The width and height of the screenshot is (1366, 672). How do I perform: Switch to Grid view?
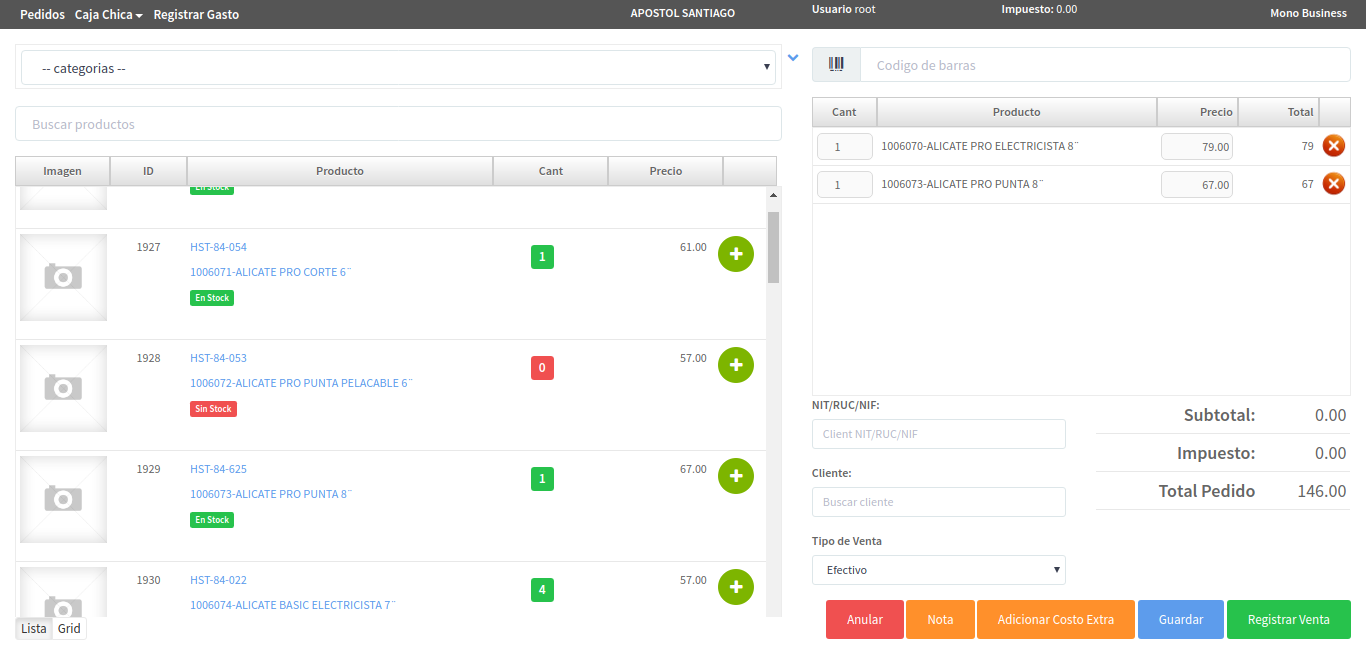[x=69, y=629]
